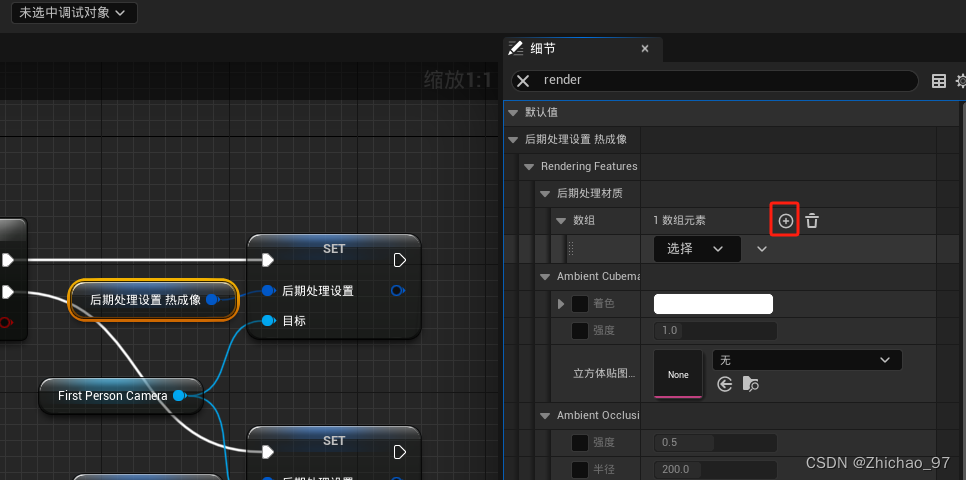
Task: Click the 半径 value field showing 200.0
Action: pos(715,470)
